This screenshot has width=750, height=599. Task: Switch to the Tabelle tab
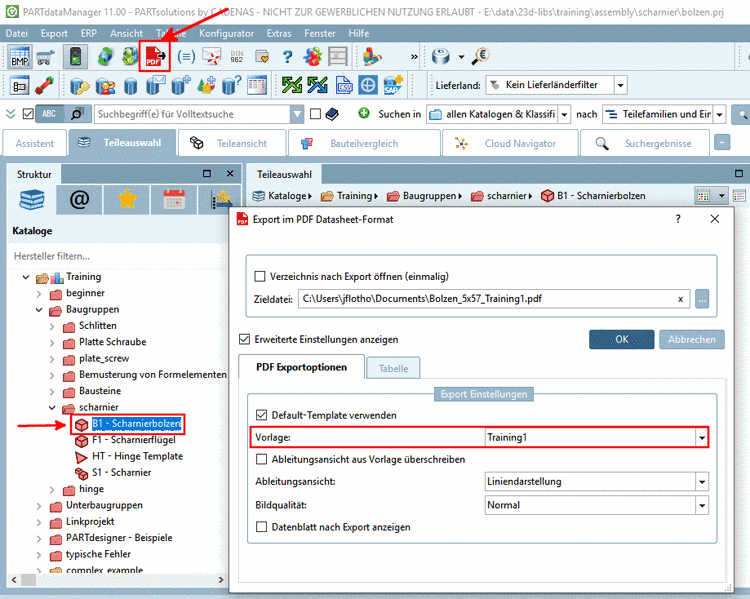(393, 368)
